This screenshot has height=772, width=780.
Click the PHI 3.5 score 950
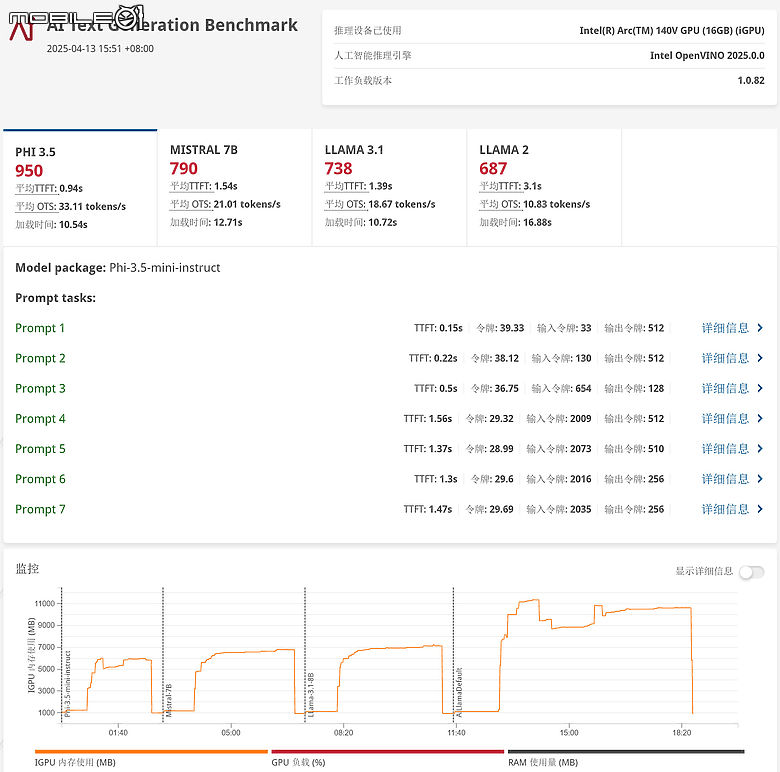click(x=29, y=171)
